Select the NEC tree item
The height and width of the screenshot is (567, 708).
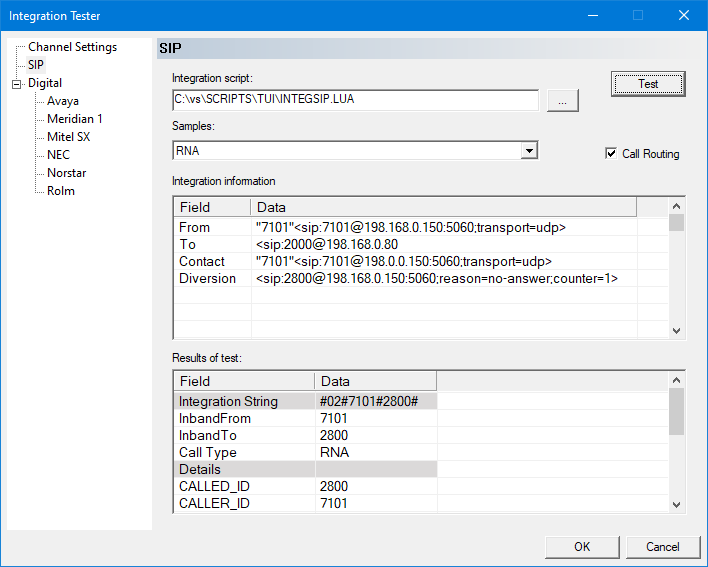click(x=58, y=155)
